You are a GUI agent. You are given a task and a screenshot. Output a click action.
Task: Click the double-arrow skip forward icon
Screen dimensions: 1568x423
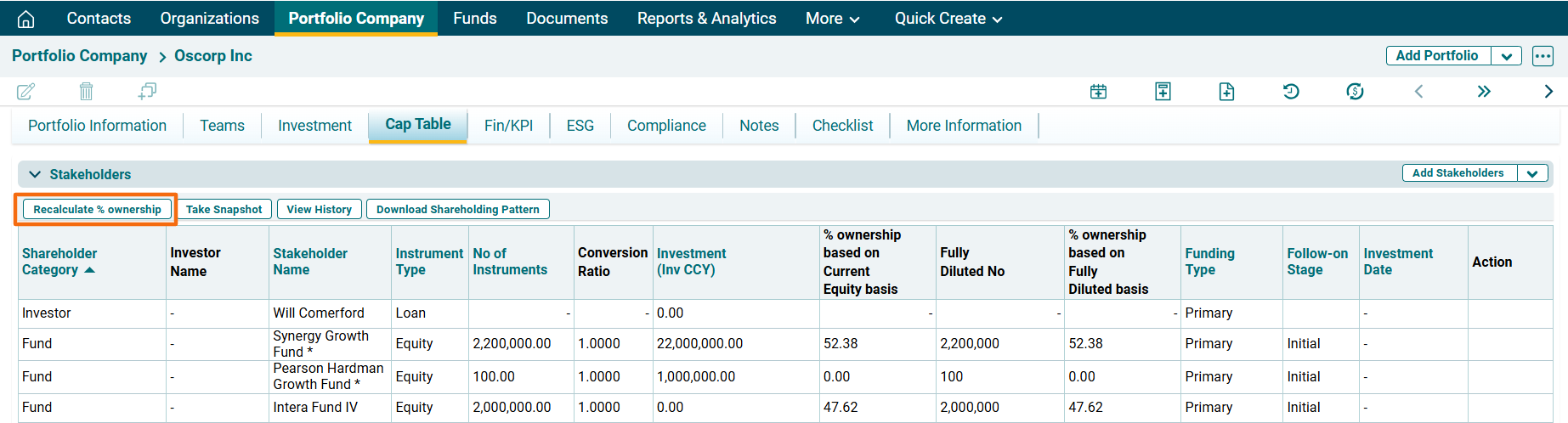1484,91
